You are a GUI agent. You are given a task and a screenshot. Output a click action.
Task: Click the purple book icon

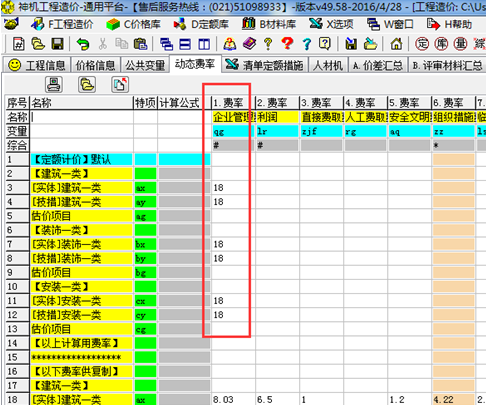tap(249, 44)
